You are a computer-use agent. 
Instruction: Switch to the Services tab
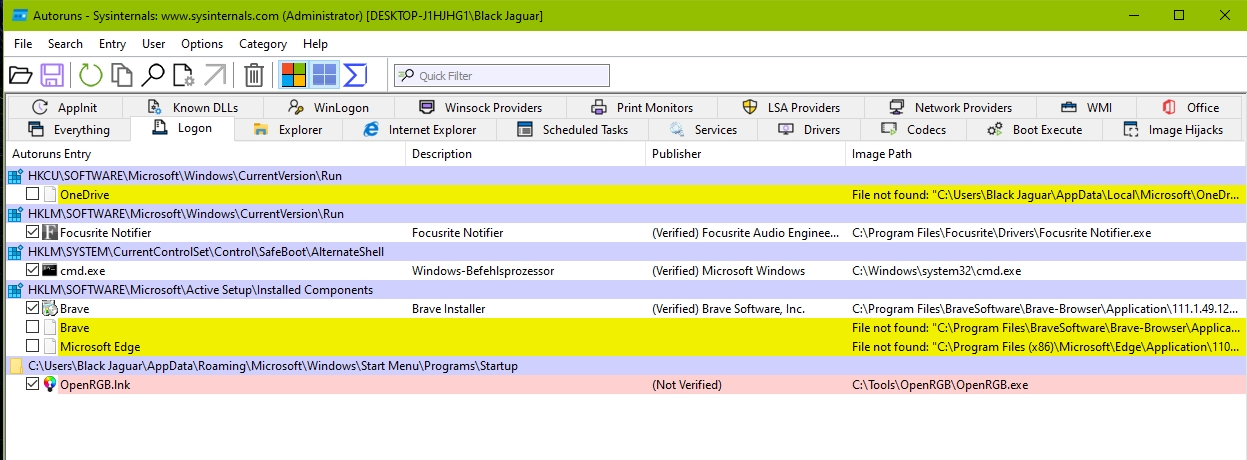703,130
